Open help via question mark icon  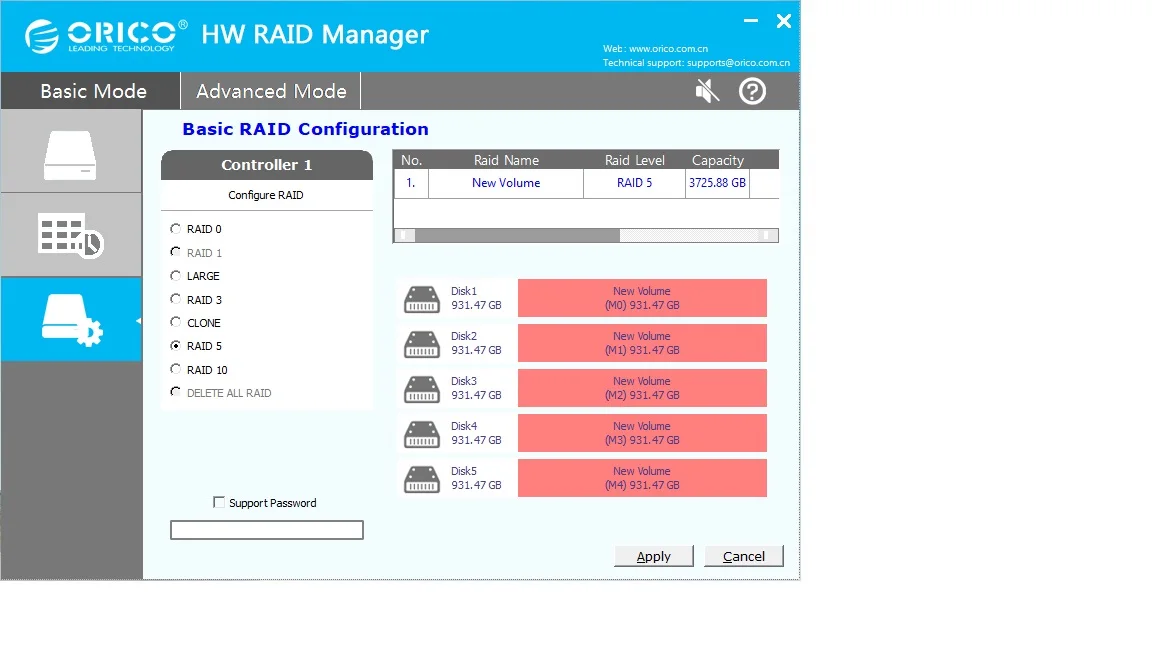tap(752, 92)
